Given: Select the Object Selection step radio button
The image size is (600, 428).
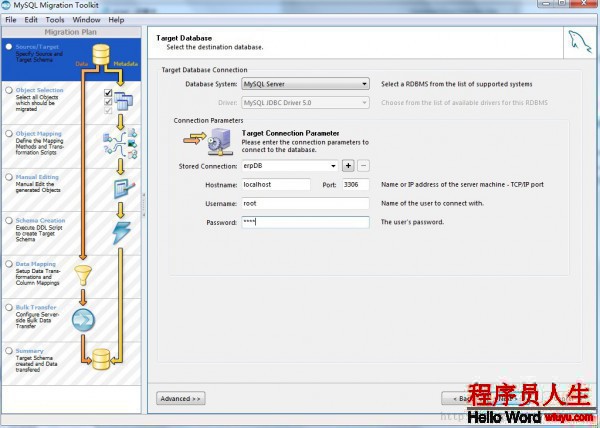Looking at the screenshot, I should click(9, 90).
